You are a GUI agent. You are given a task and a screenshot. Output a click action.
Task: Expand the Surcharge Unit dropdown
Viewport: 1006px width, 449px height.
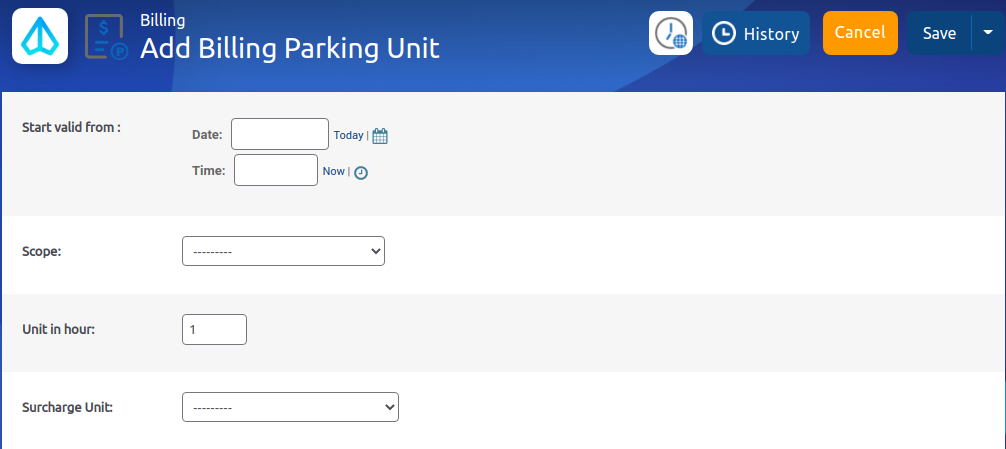[290, 407]
